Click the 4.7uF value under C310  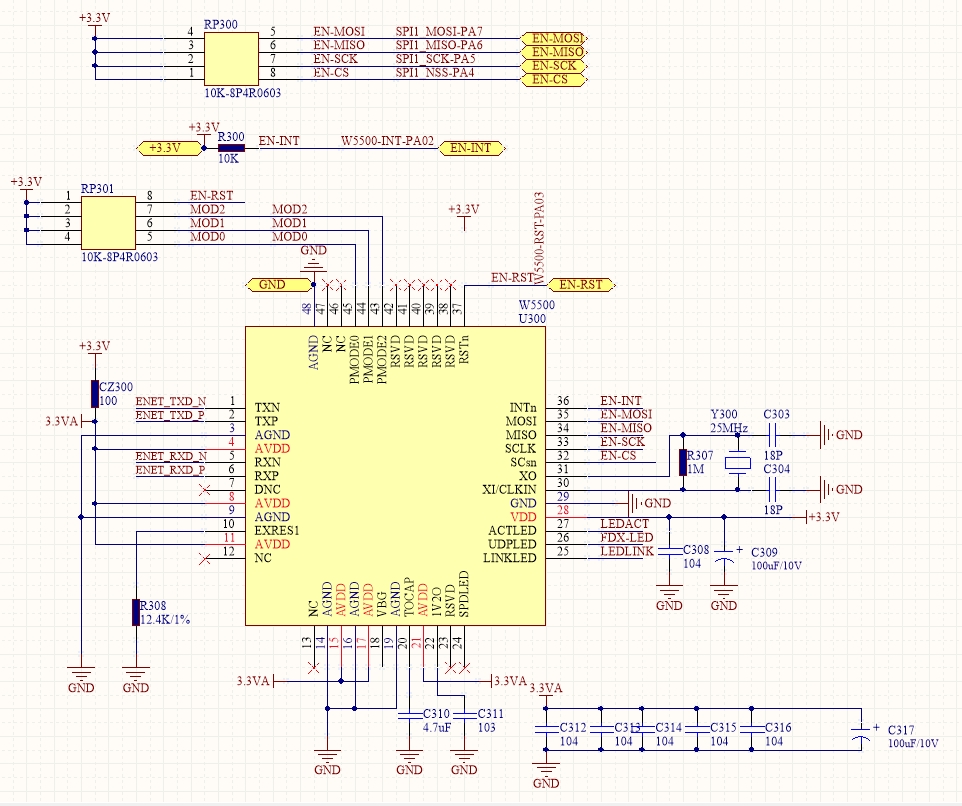(437, 727)
